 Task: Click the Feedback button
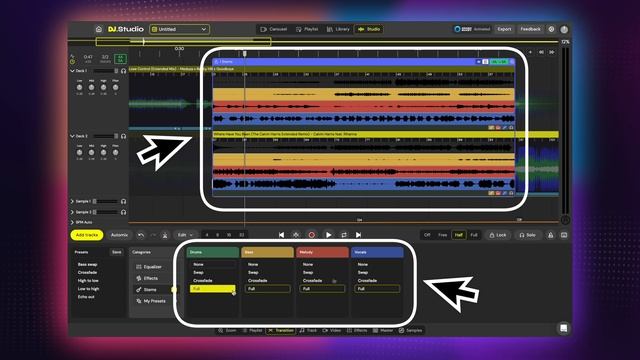tap(530, 29)
